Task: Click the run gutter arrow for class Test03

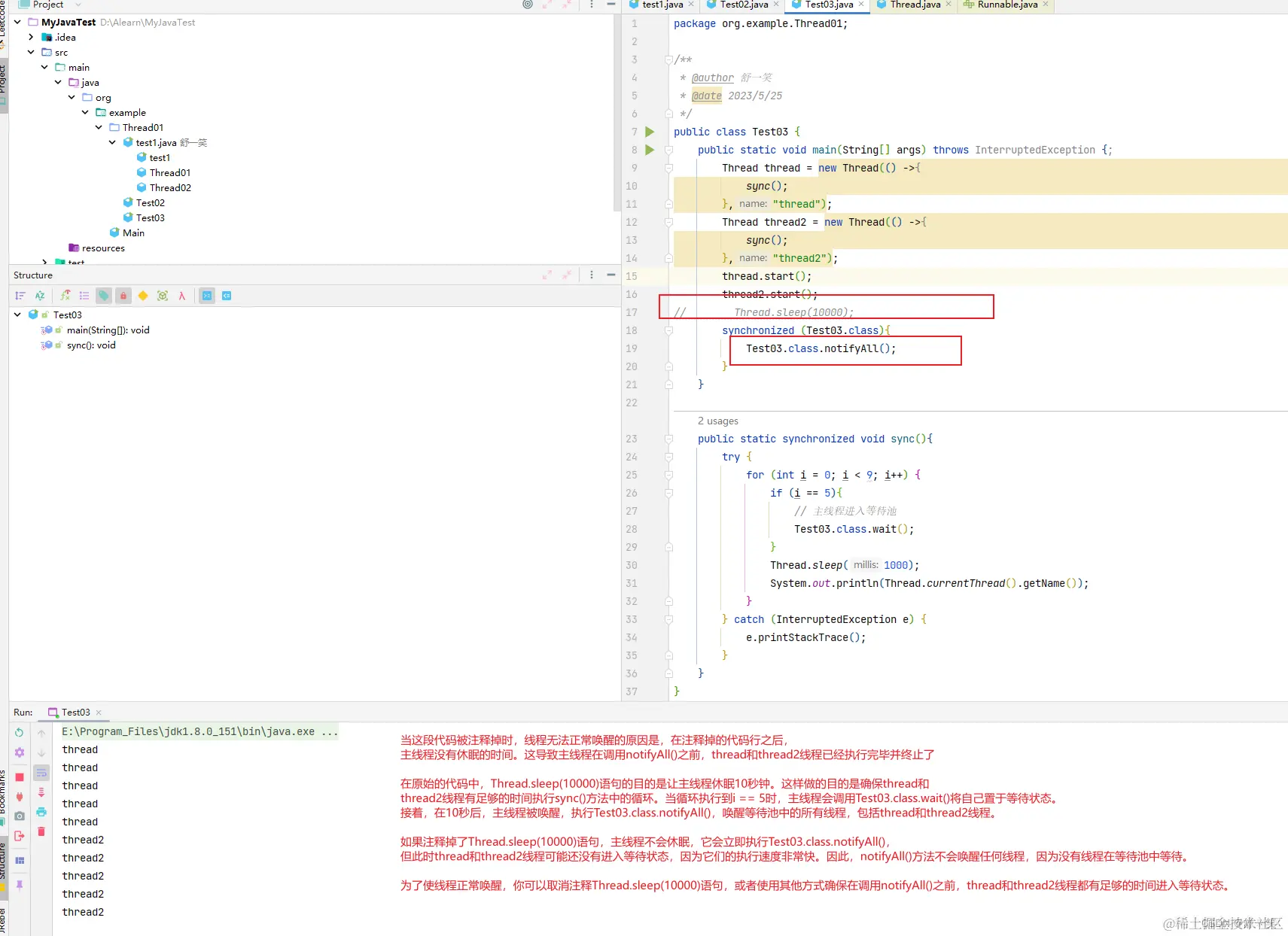Action: [x=650, y=132]
